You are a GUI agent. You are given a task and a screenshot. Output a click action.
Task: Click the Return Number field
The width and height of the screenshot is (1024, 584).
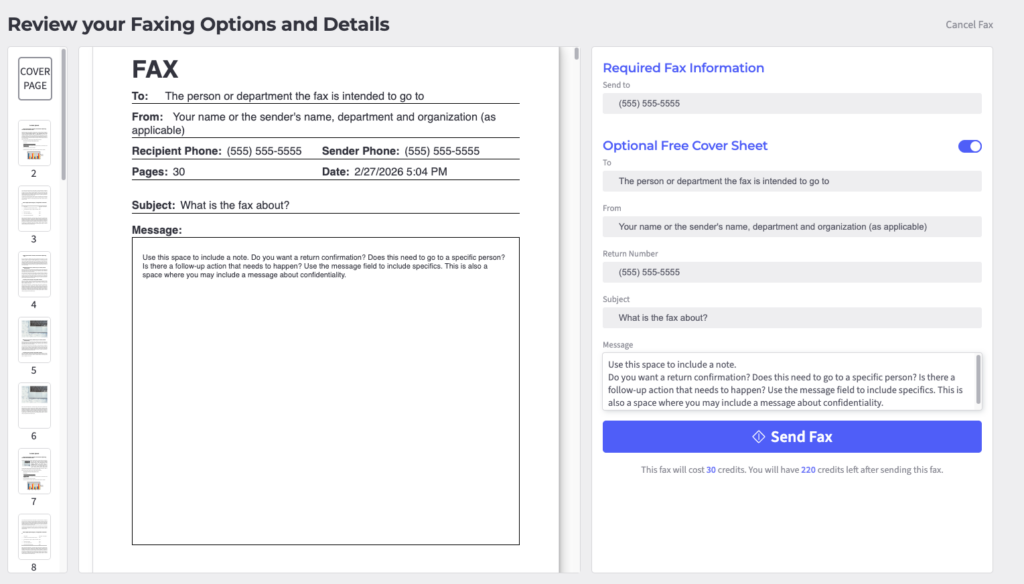click(x=792, y=272)
